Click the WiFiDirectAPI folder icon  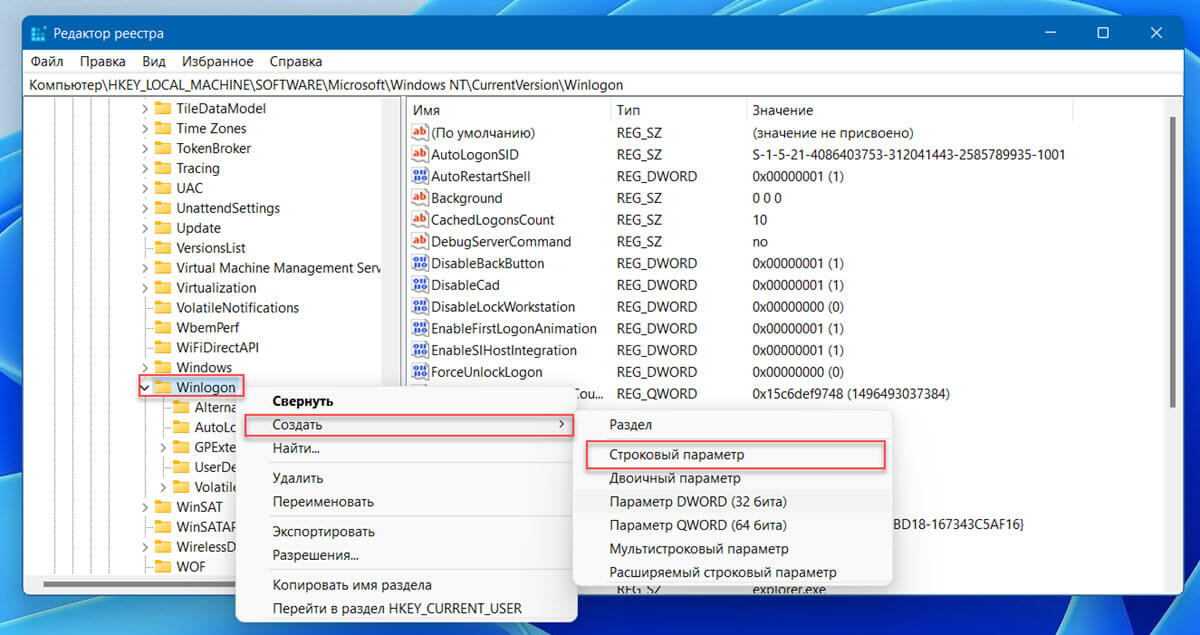162,347
